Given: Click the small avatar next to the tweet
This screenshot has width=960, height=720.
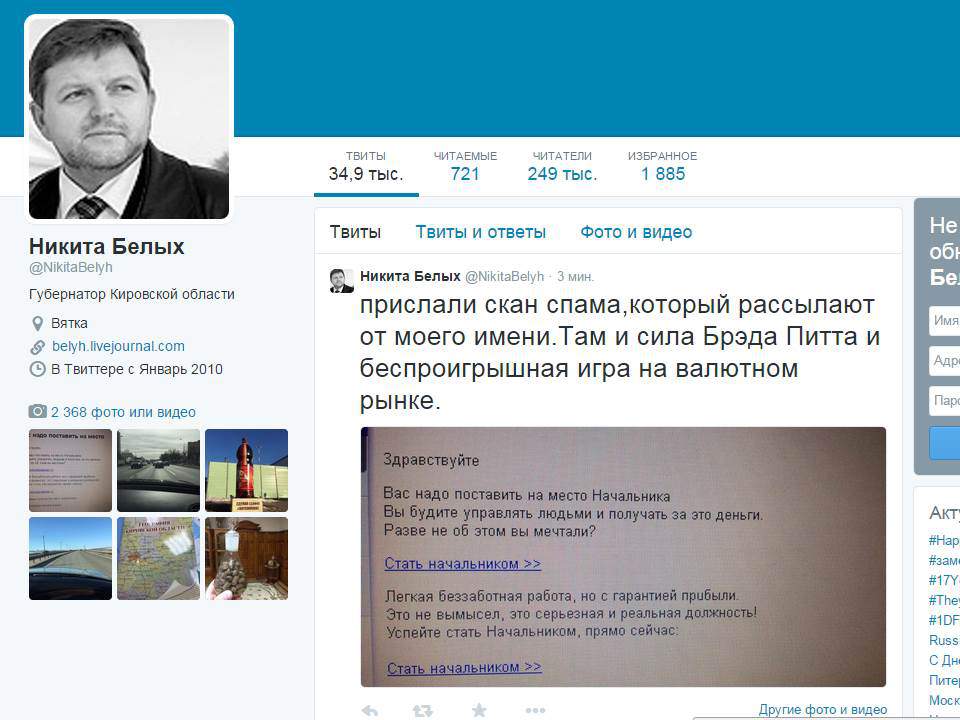Looking at the screenshot, I should (342, 280).
